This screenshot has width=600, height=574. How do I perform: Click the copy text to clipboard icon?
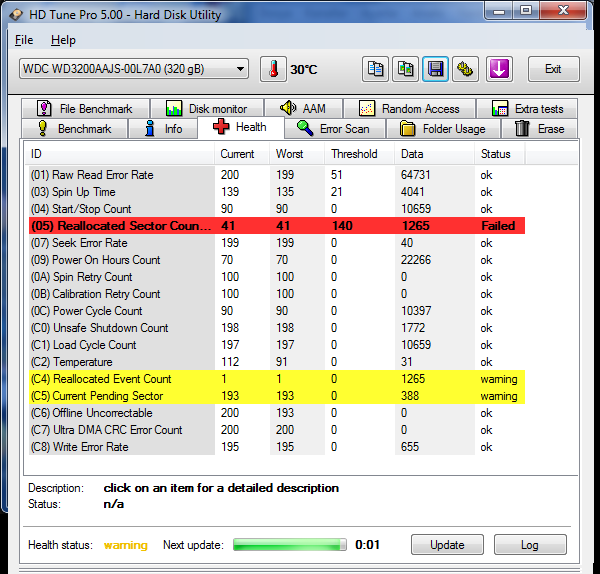pos(376,69)
